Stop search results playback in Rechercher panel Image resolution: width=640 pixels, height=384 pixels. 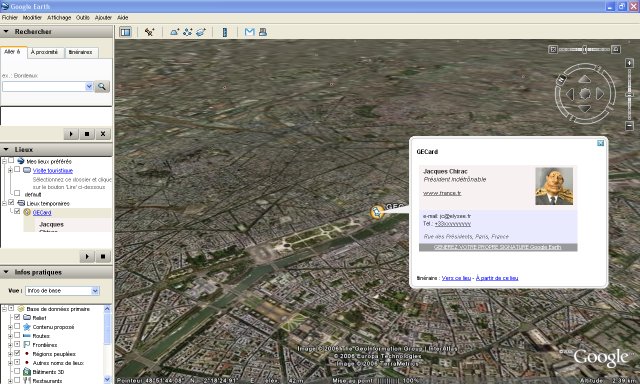87,134
